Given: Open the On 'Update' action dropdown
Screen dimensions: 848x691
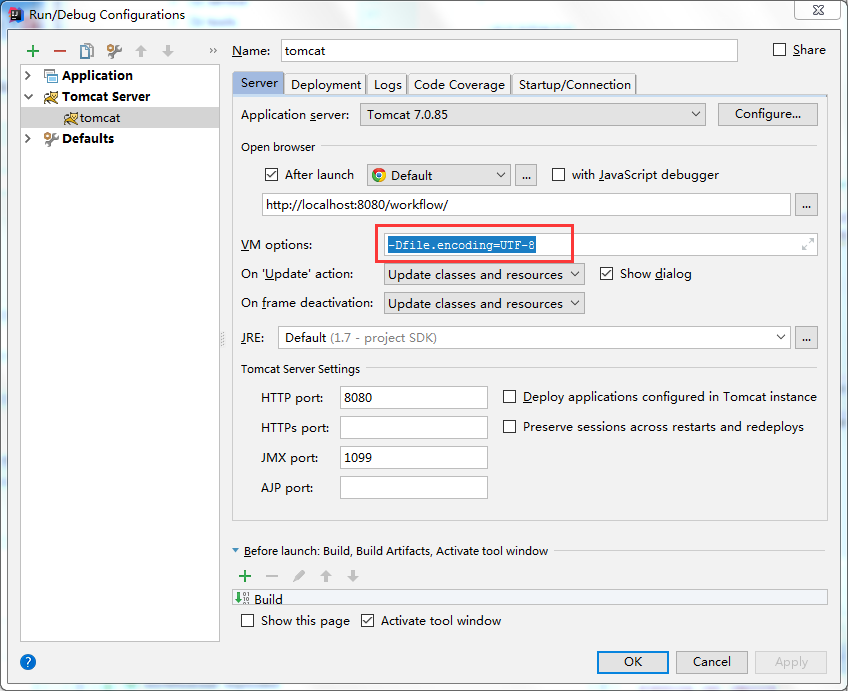Looking at the screenshot, I should (484, 274).
